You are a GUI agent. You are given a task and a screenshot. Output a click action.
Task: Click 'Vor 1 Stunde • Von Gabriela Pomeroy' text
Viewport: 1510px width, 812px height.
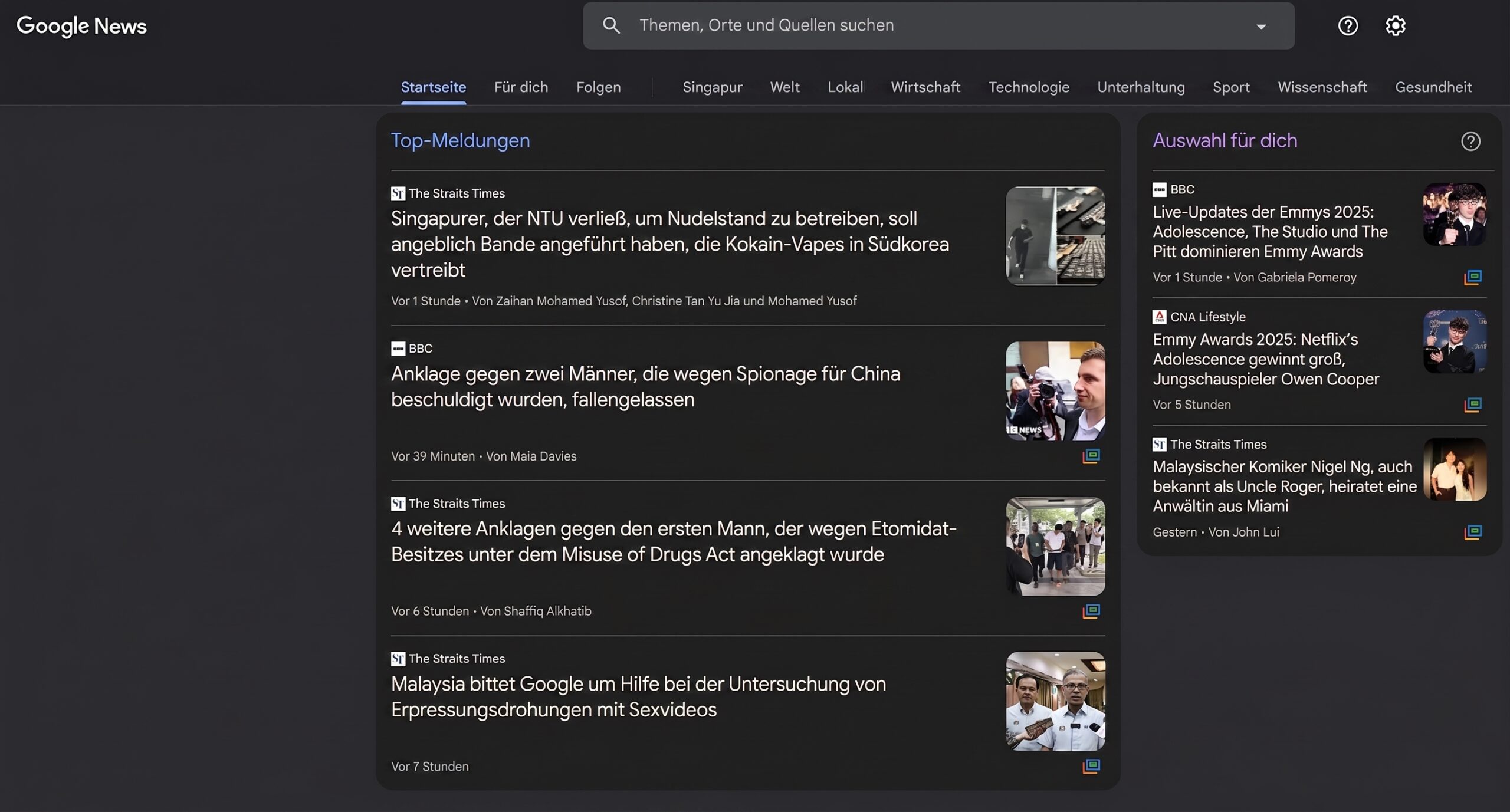(1255, 277)
